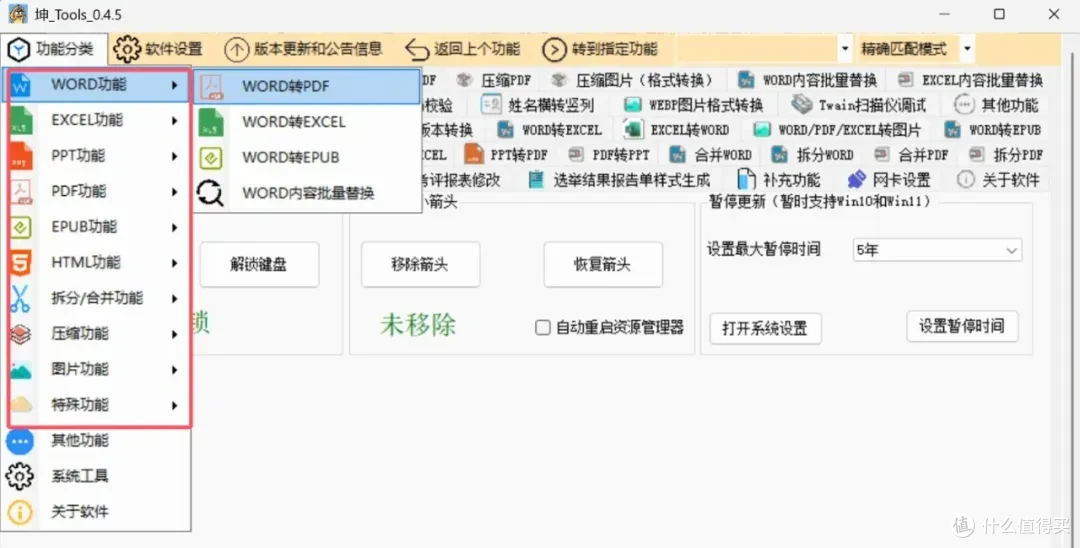Viewport: 1080px width, 548px height.
Task: Click the hexagon icon beside 功能分类
Action: 19,50
